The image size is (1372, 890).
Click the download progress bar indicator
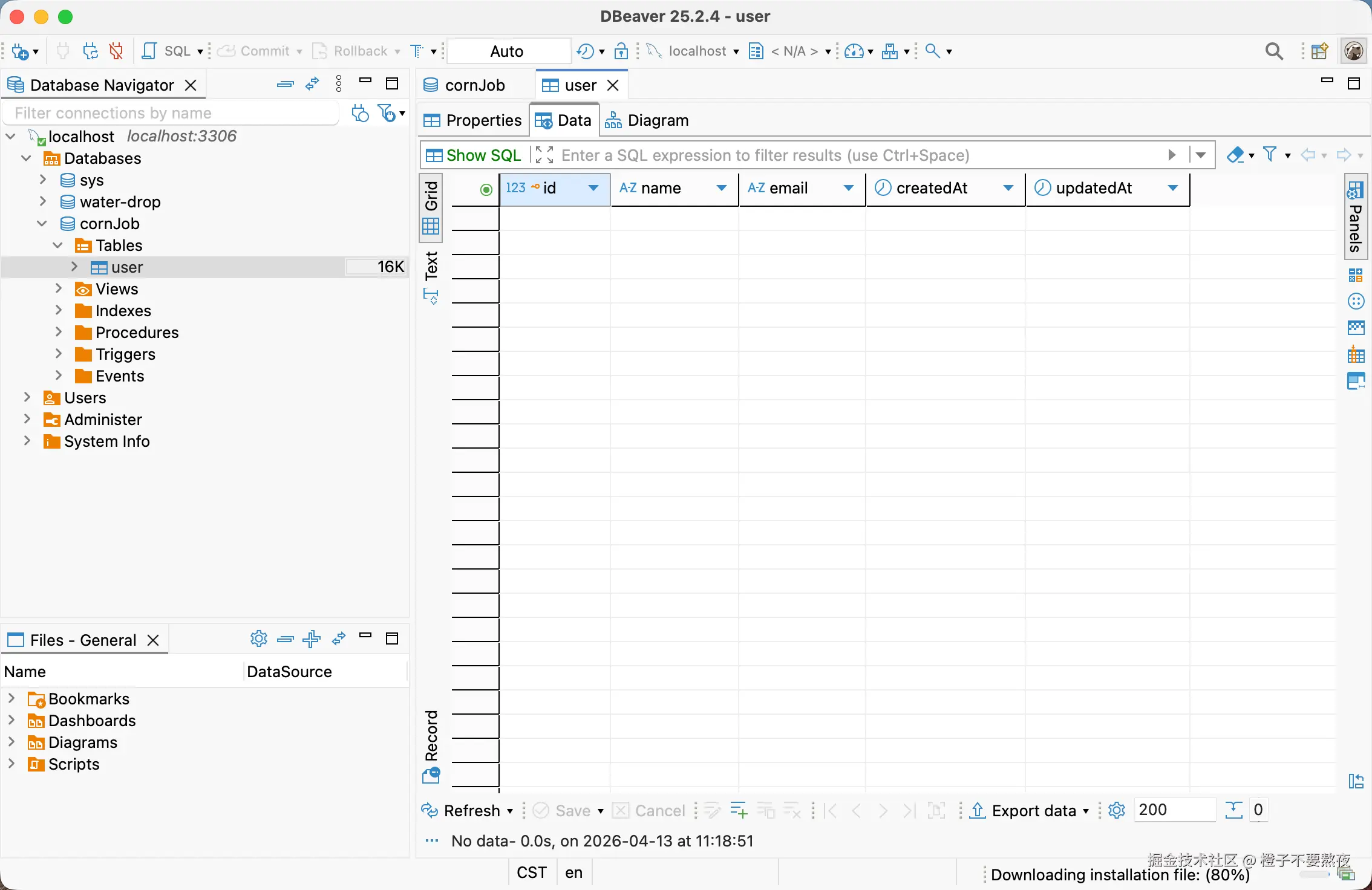[1314, 874]
